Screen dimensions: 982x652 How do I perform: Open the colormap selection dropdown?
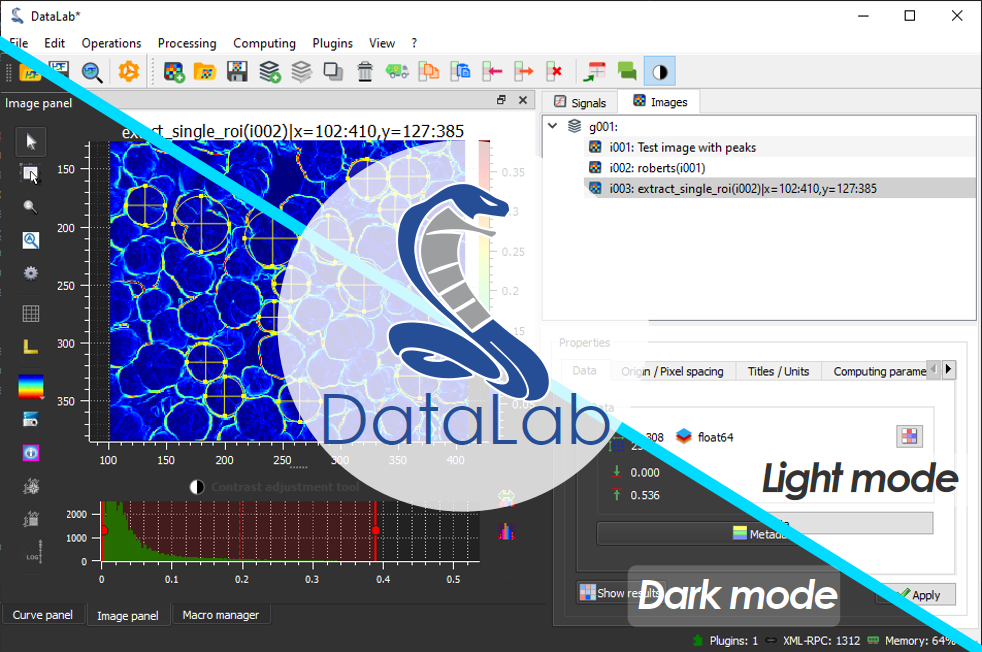coord(31,386)
